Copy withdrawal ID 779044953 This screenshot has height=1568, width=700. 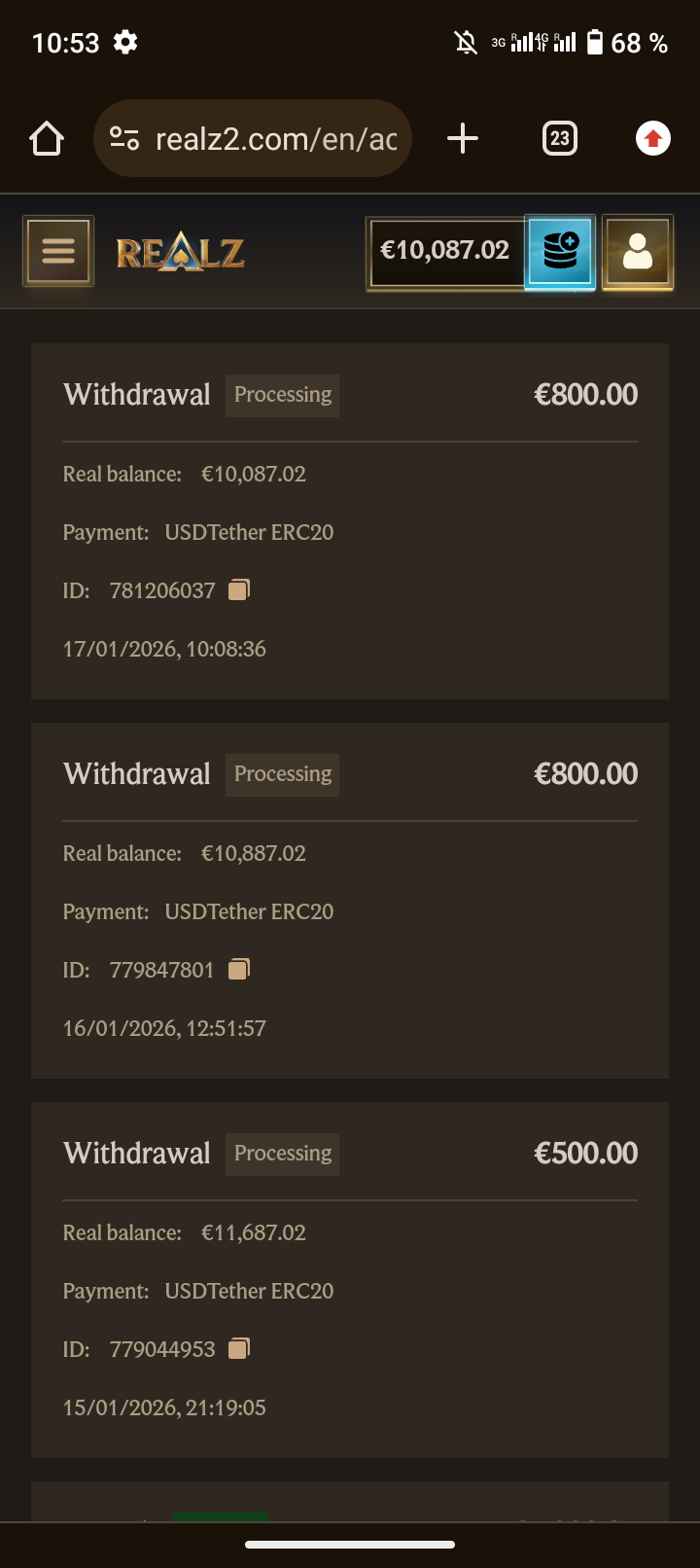pyautogui.click(x=239, y=1348)
